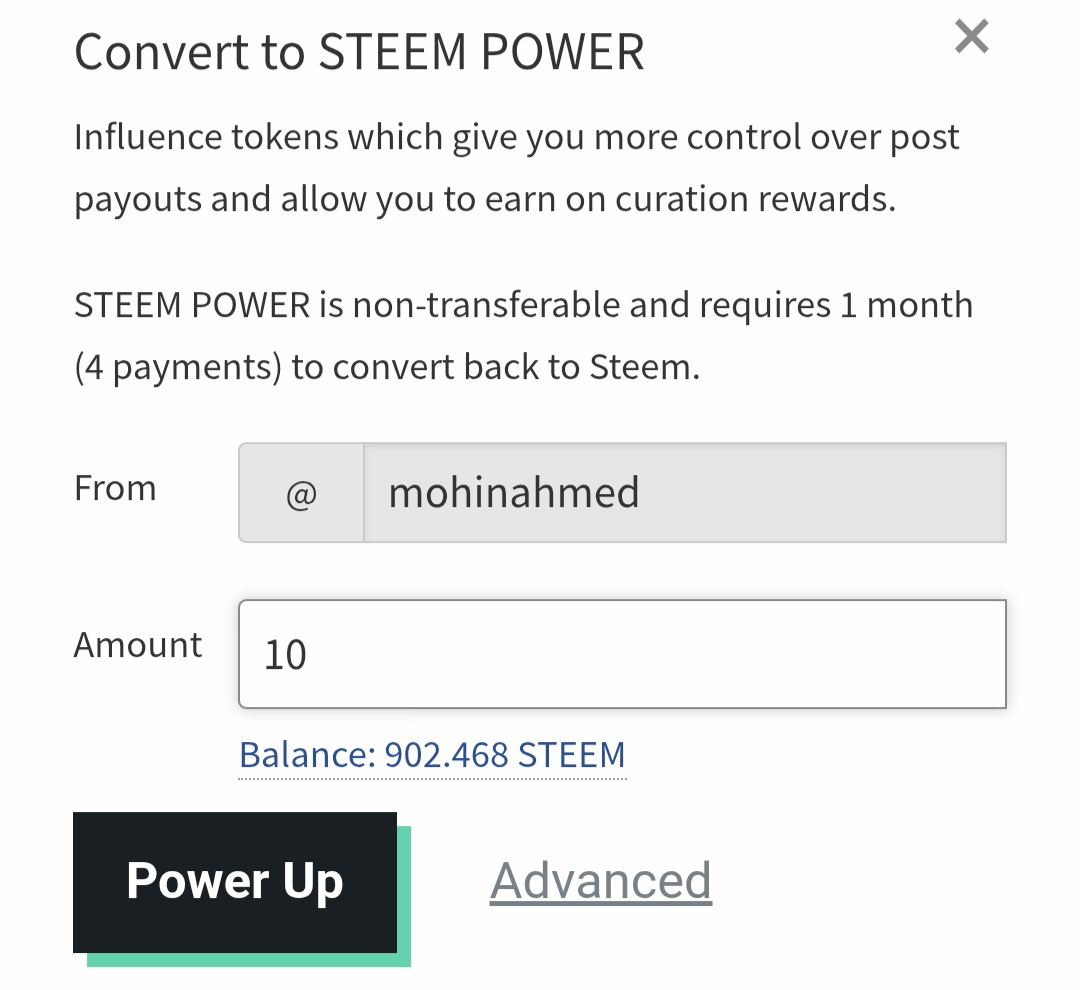
Task: Click the Amount field label
Action: click(138, 645)
